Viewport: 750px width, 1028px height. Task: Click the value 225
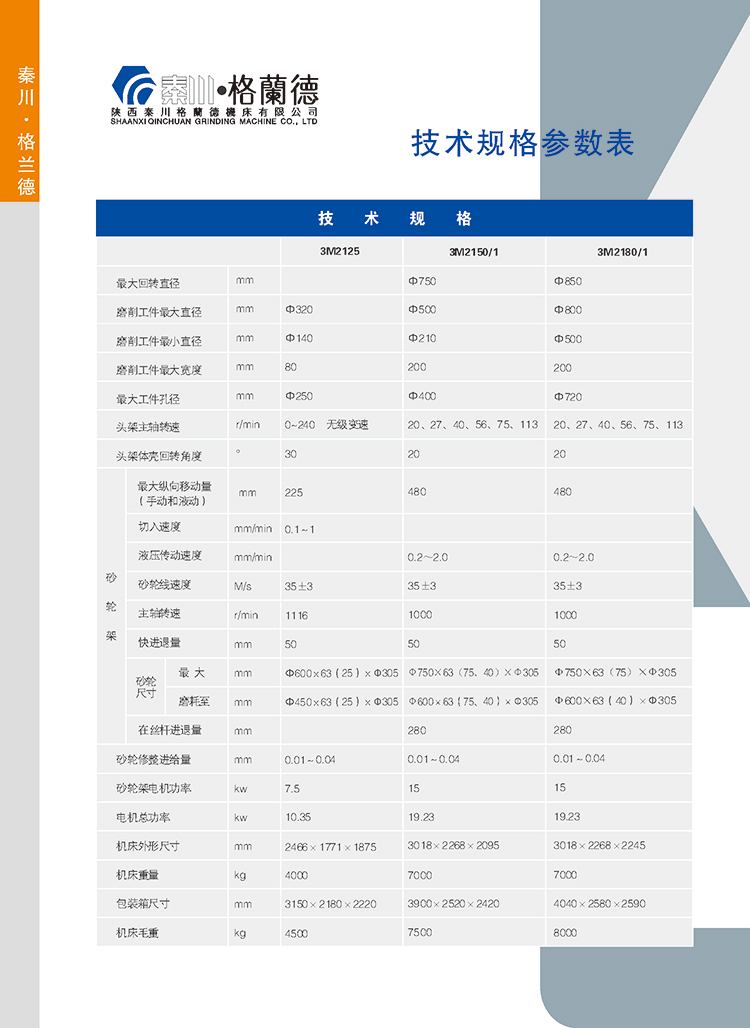(x=294, y=492)
